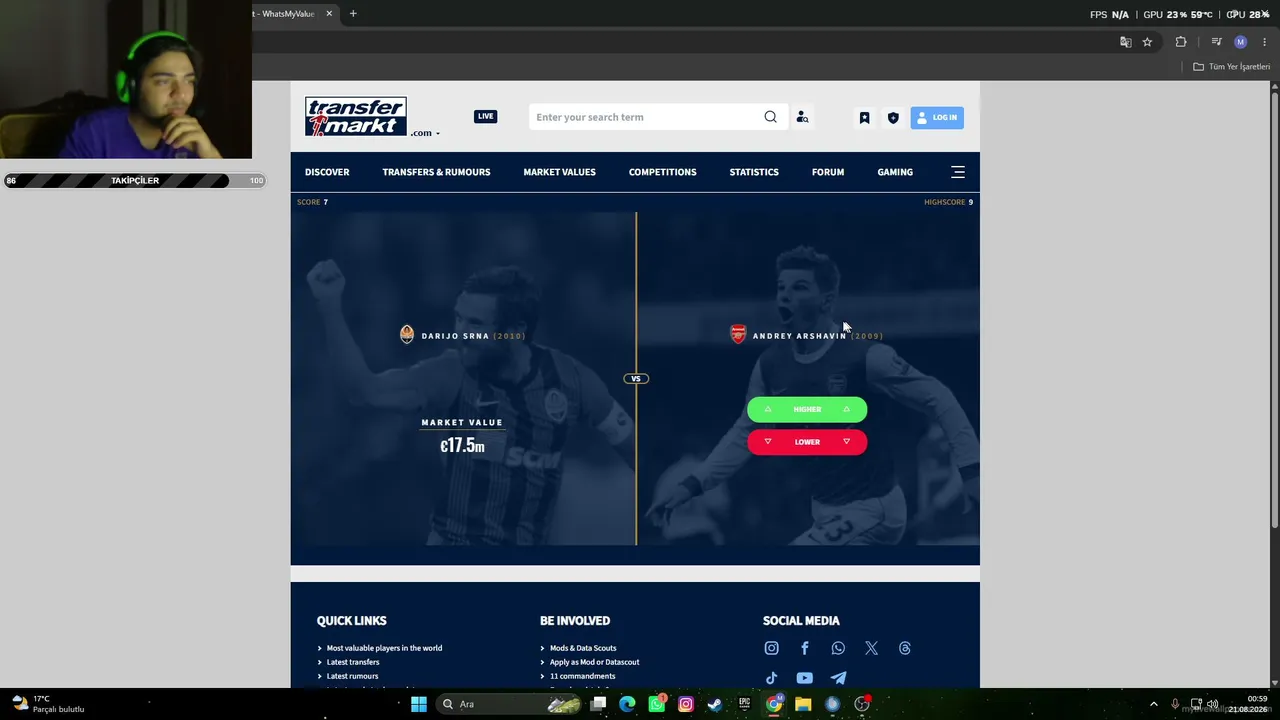1280x720 pixels.
Task: Open the Latest transfers link
Action: coord(353,662)
